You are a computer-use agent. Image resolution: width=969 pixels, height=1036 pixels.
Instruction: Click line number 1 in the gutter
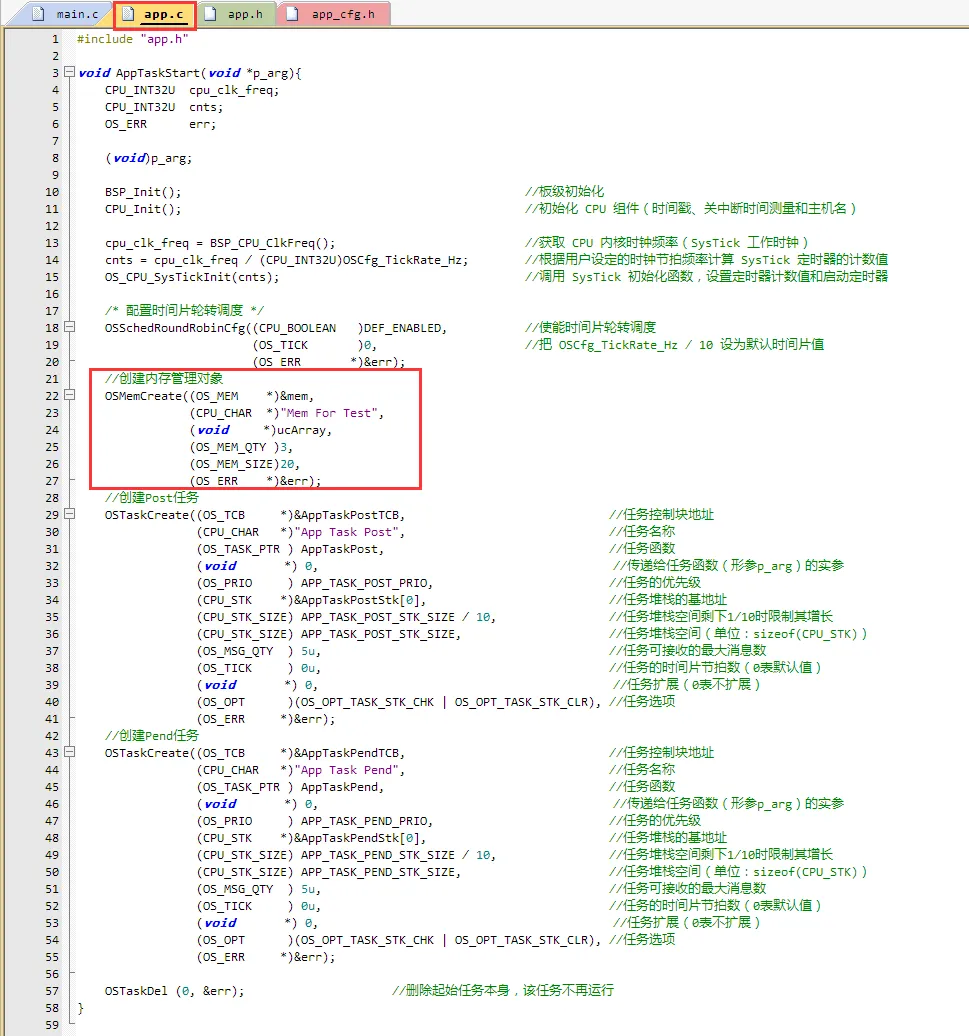tap(55, 39)
